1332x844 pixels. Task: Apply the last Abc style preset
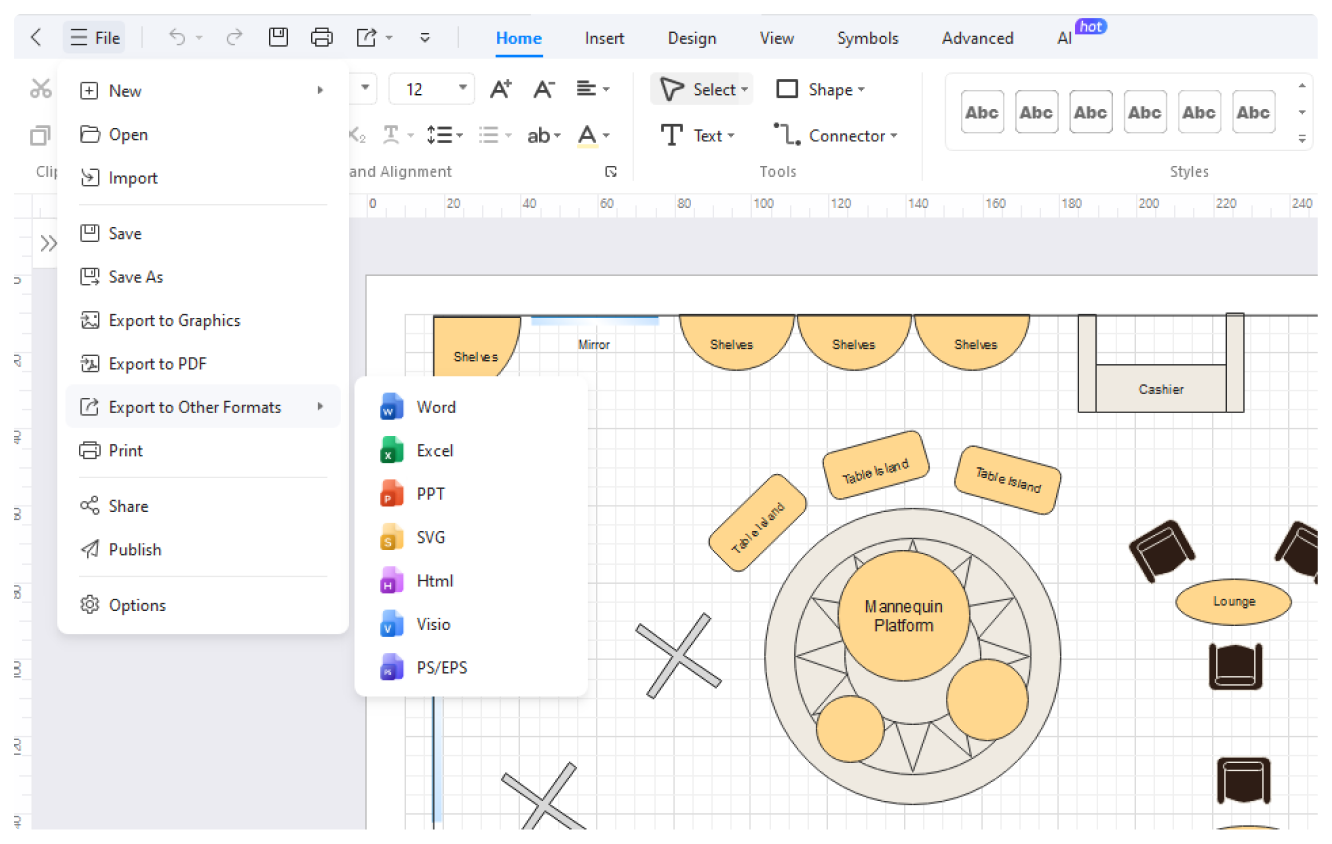point(1253,112)
